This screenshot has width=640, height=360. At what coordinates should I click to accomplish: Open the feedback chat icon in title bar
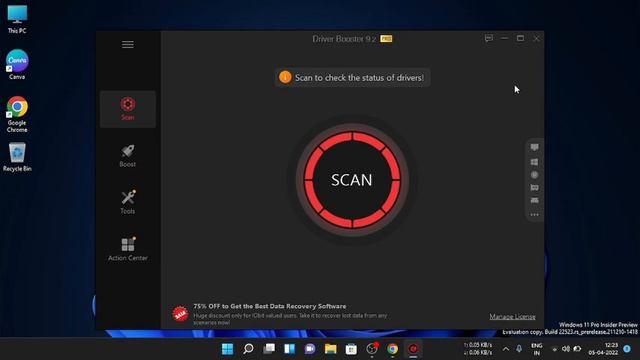pyautogui.click(x=489, y=38)
